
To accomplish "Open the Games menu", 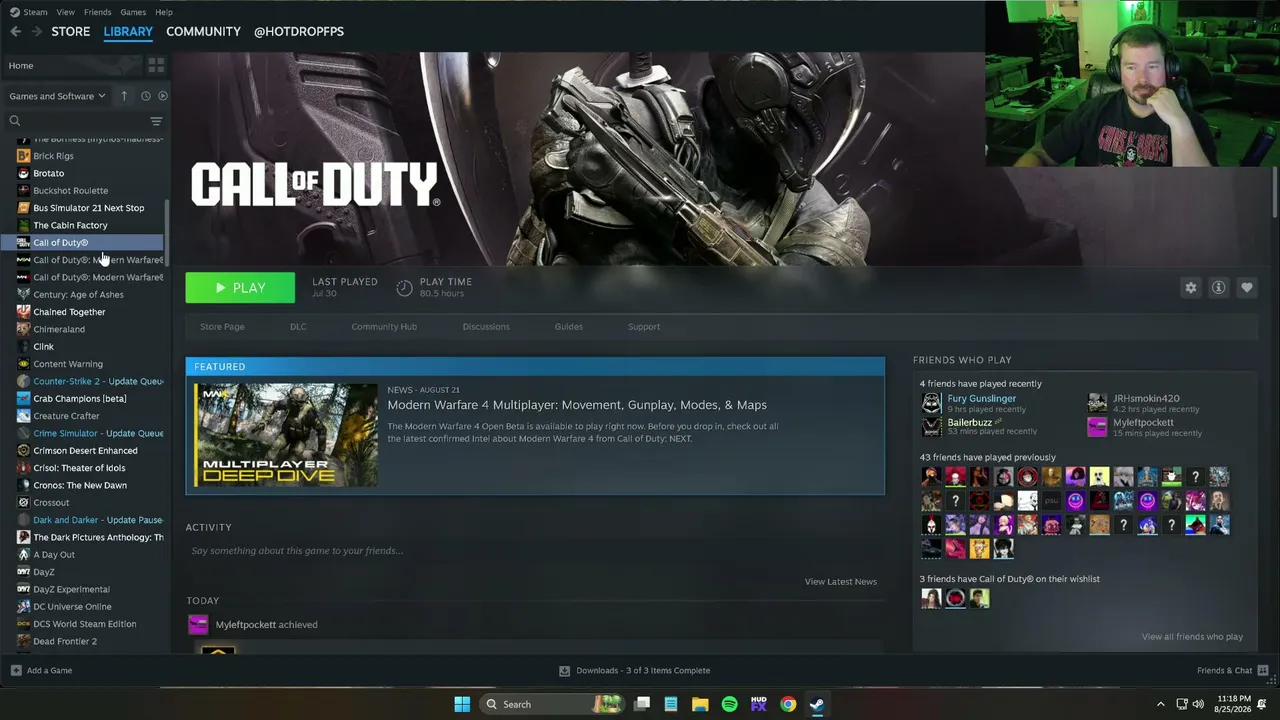I will tap(133, 12).
